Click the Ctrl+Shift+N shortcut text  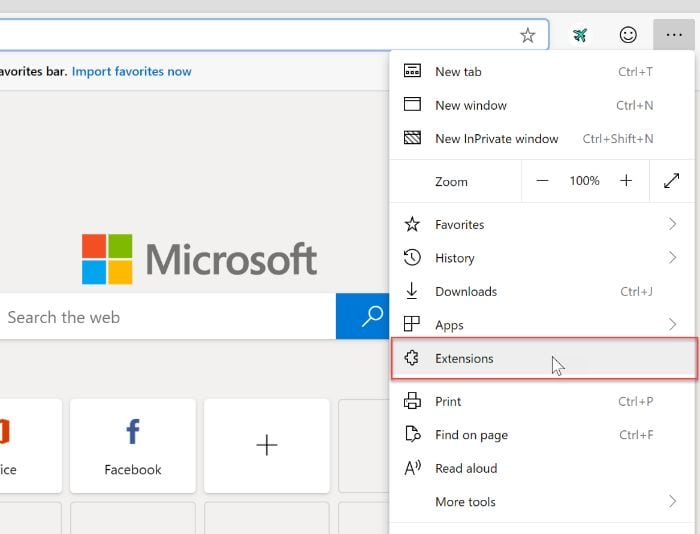click(x=618, y=139)
